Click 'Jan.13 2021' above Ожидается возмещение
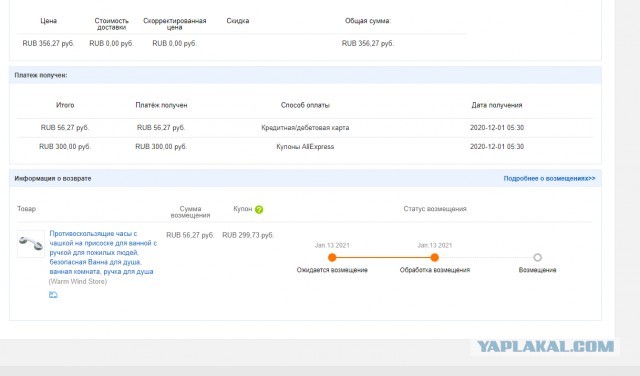The height and width of the screenshot is (376, 640). 332,245
